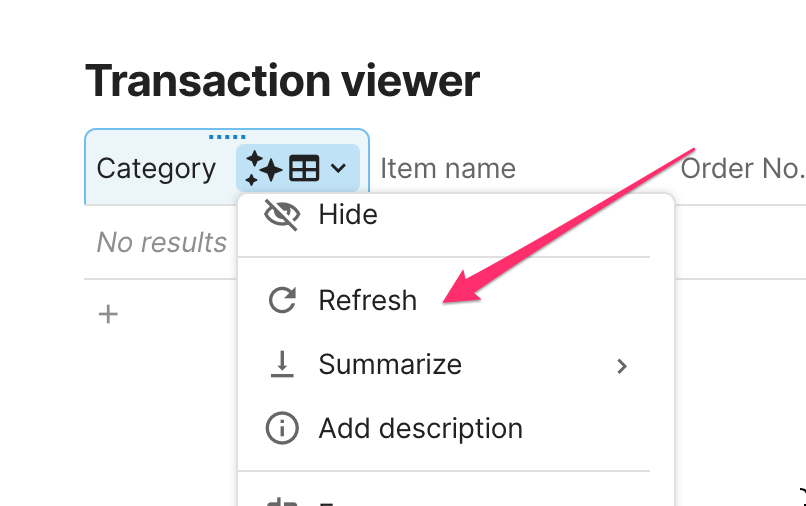Click the crossed-out eye Hide icon
This screenshot has height=506, width=806.
283,215
